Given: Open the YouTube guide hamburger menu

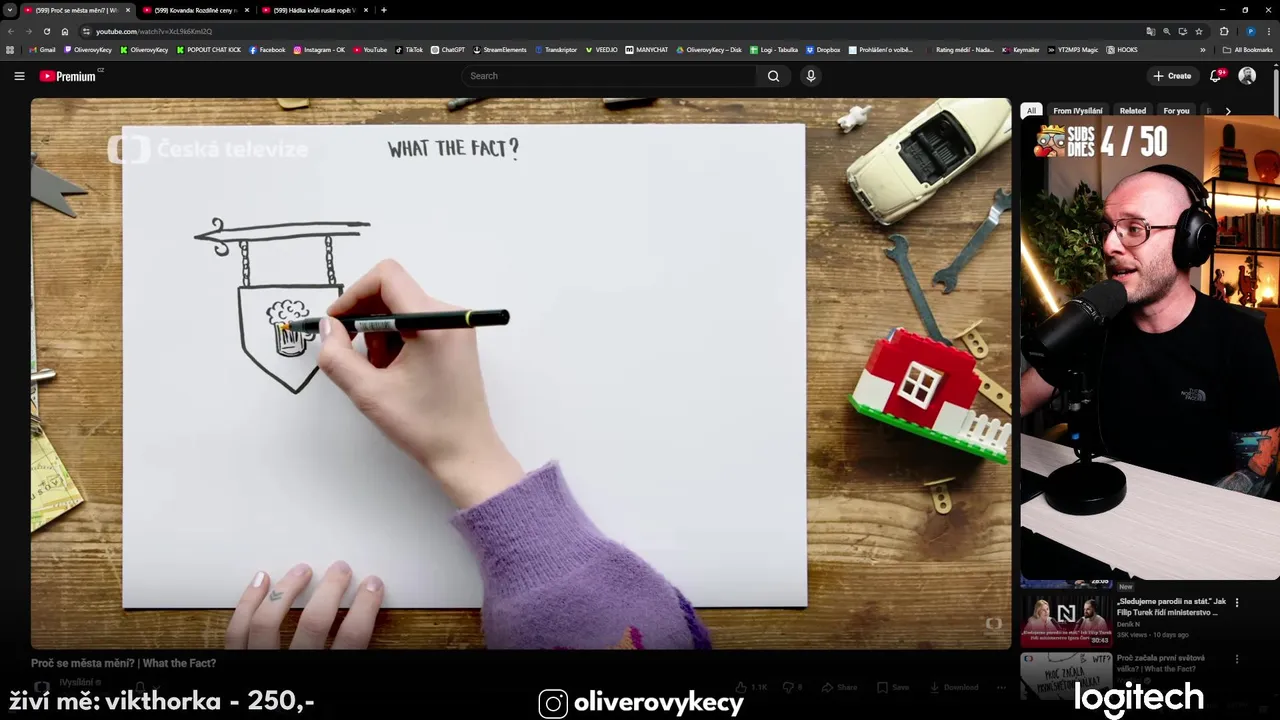Looking at the screenshot, I should (19, 76).
